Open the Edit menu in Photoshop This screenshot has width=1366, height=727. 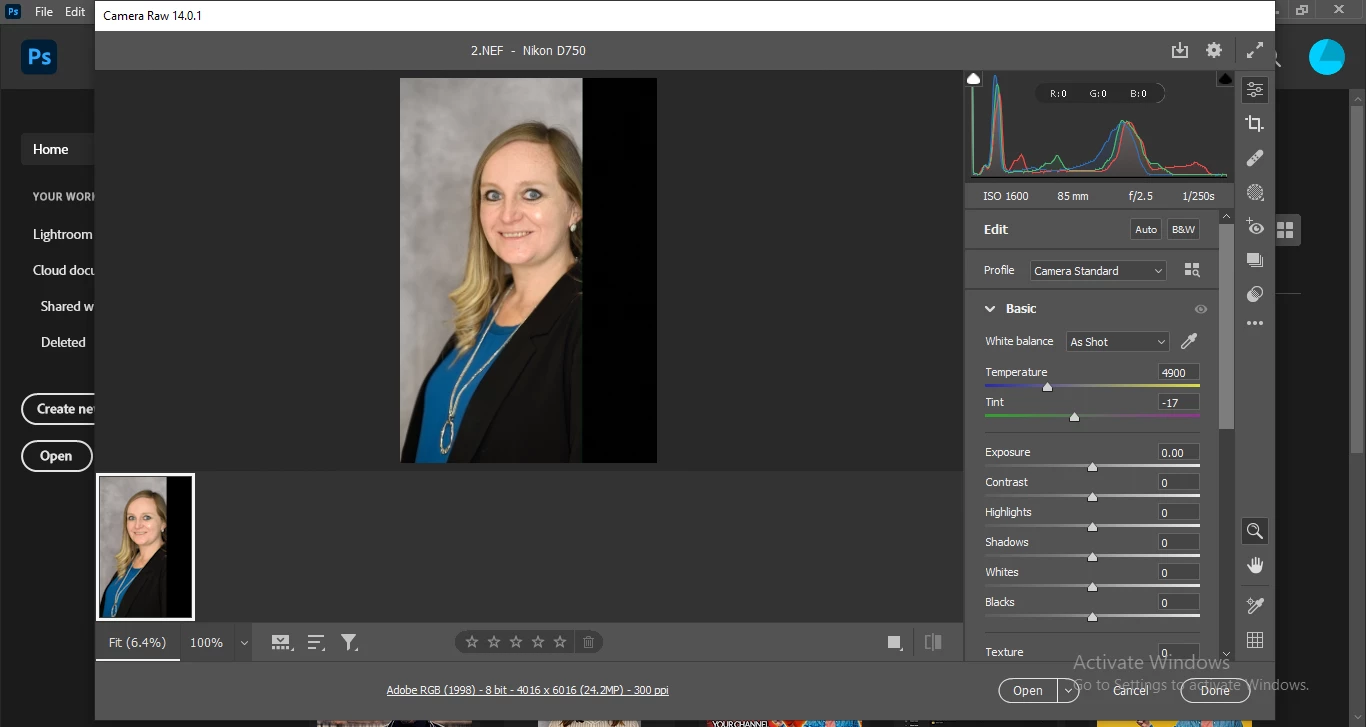[x=75, y=12]
